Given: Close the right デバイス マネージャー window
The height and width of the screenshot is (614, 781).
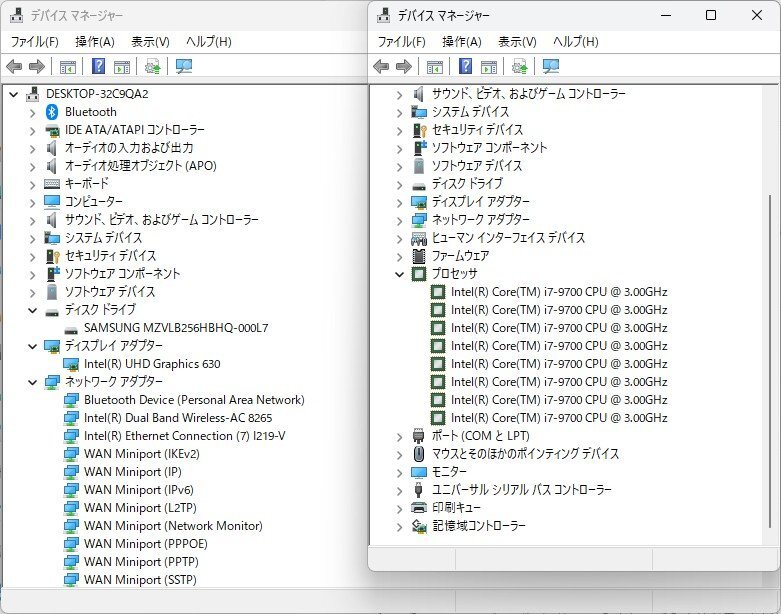Looking at the screenshot, I should (757, 15).
